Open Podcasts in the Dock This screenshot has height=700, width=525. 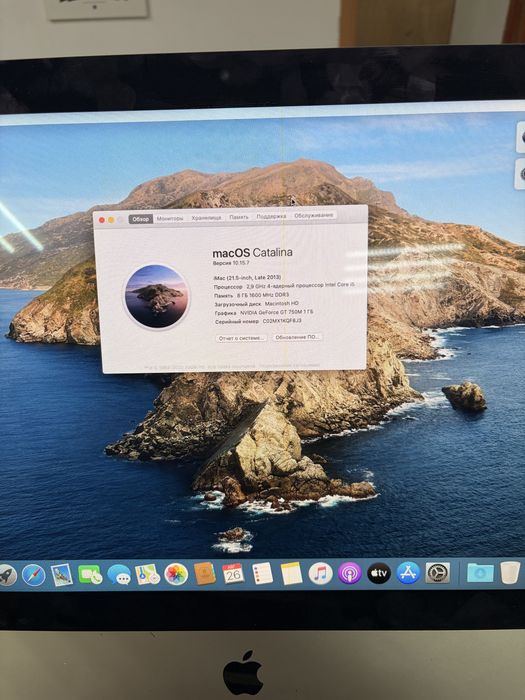(x=350, y=573)
